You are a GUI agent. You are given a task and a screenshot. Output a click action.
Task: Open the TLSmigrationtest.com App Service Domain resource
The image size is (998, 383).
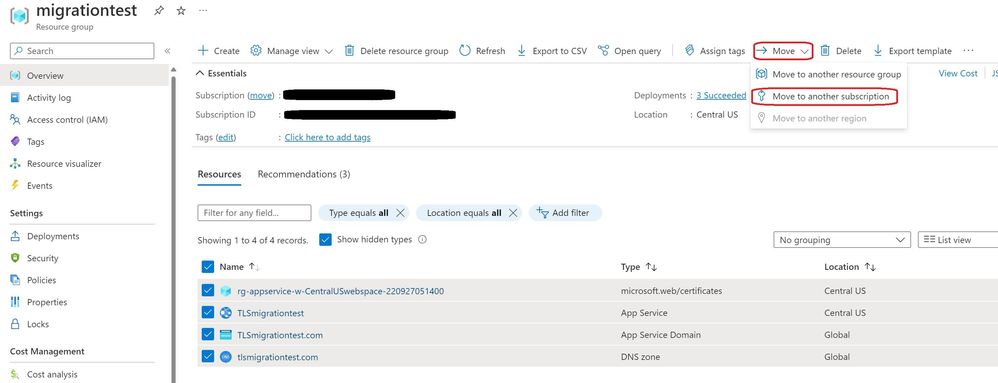pos(280,335)
